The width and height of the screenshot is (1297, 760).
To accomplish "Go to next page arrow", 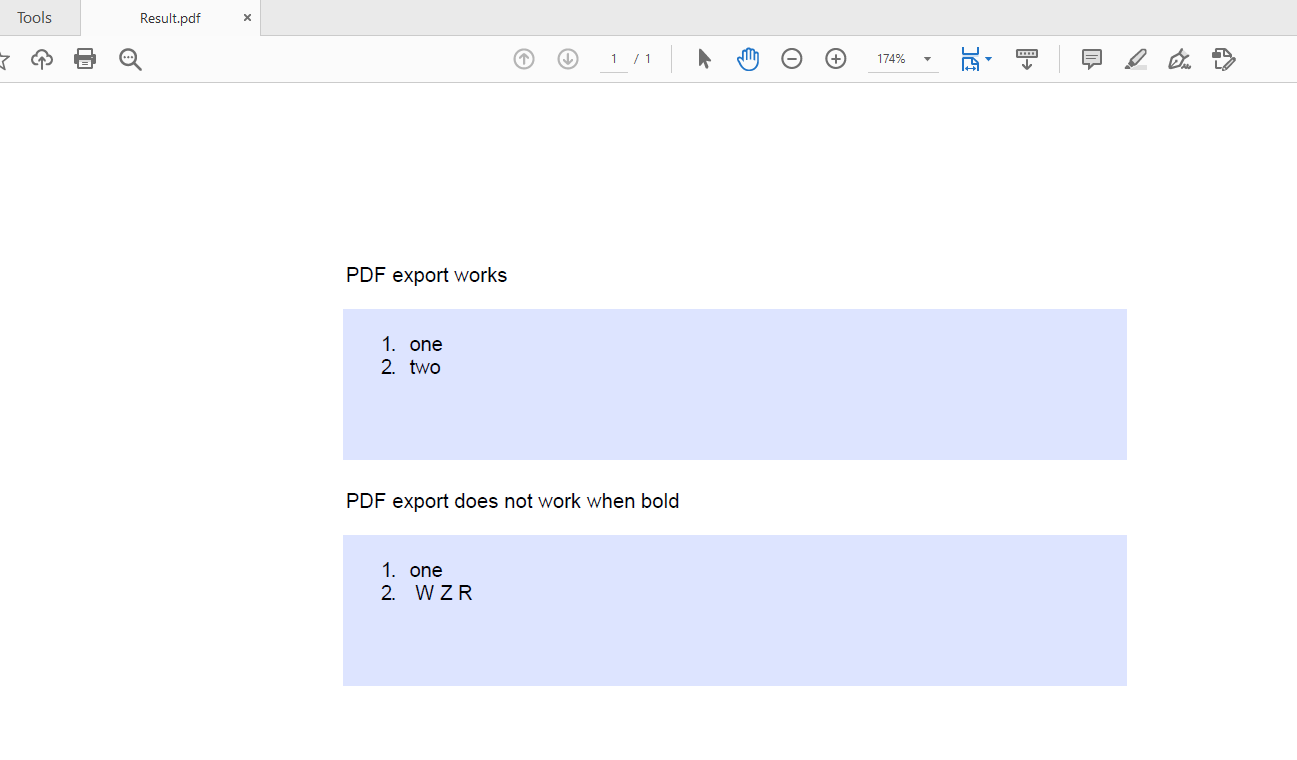I will [x=568, y=59].
